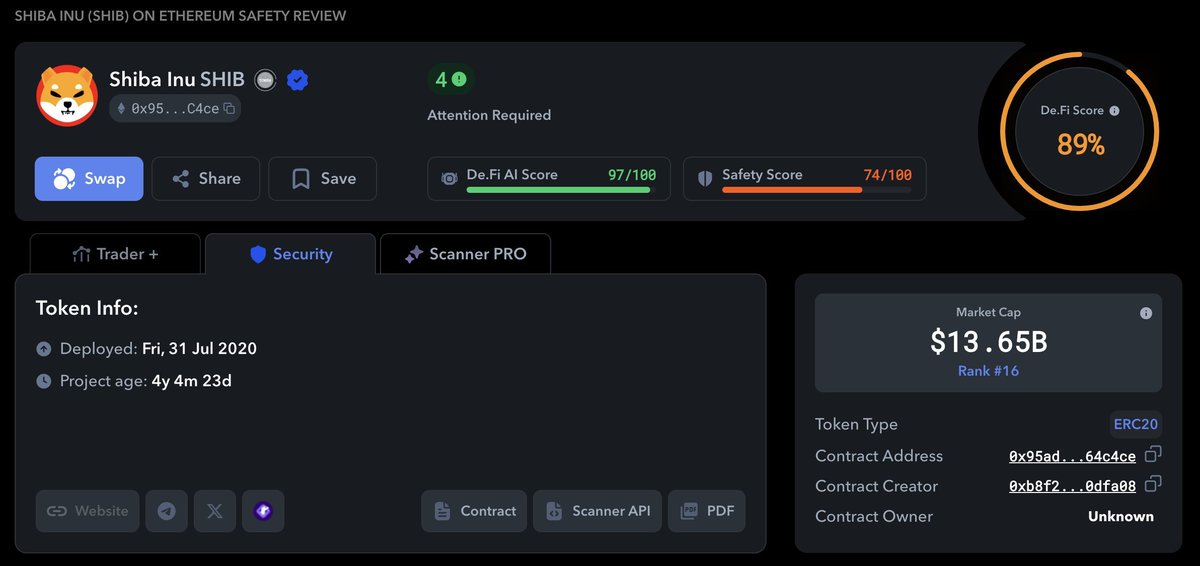Viewport: 1200px width, 566px height.
Task: View the Contract button
Action: coord(474,511)
